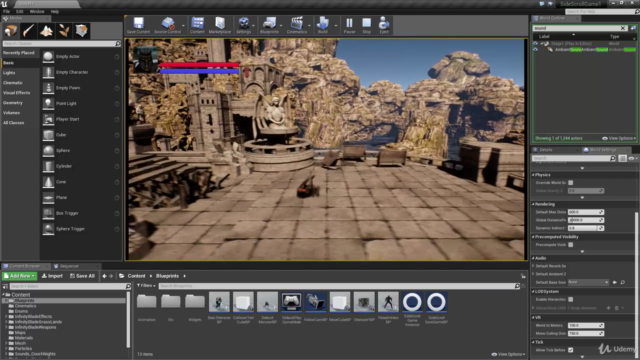Open the Marketplace from the toolbar
This screenshot has height=360, width=640.
pos(220,25)
